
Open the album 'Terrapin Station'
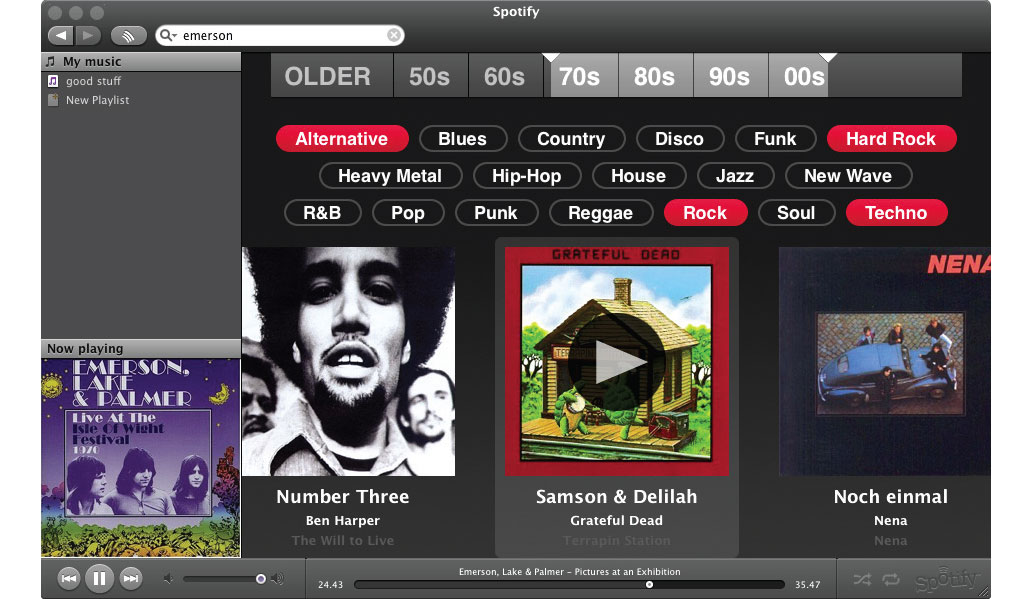(616, 541)
